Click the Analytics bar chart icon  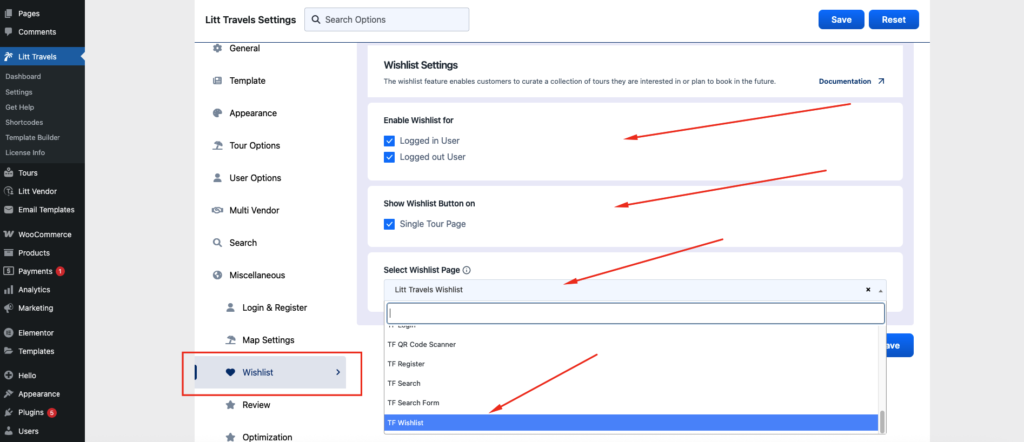[x=9, y=289]
